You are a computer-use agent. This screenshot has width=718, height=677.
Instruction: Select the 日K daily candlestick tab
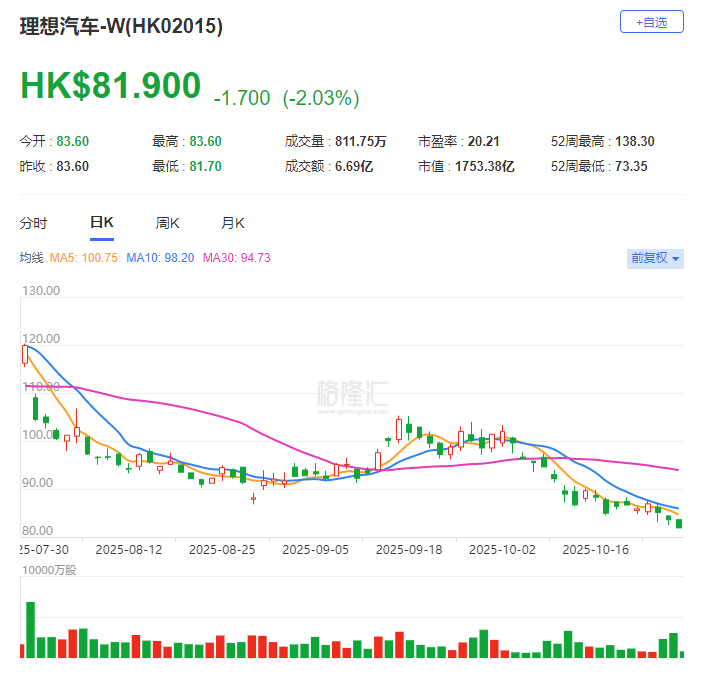click(101, 223)
